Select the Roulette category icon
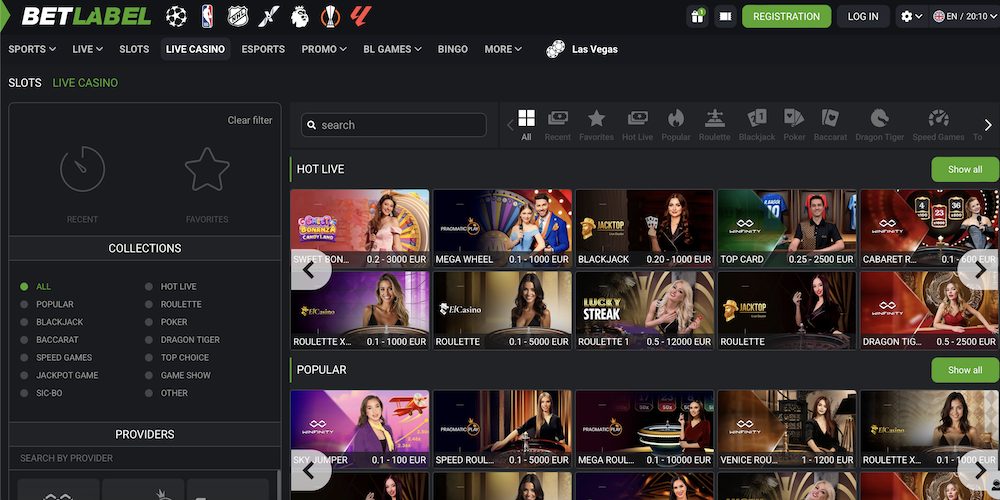1000x500 pixels. 714,118
